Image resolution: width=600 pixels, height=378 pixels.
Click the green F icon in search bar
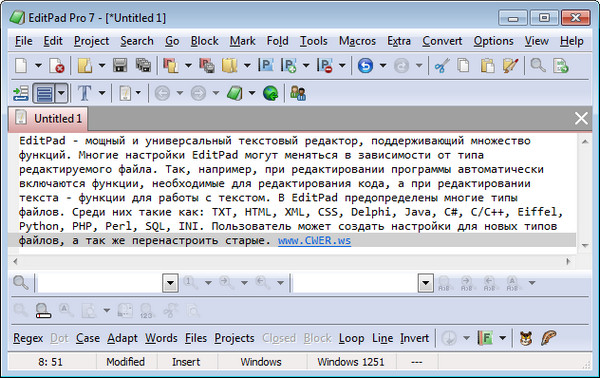click(x=485, y=338)
